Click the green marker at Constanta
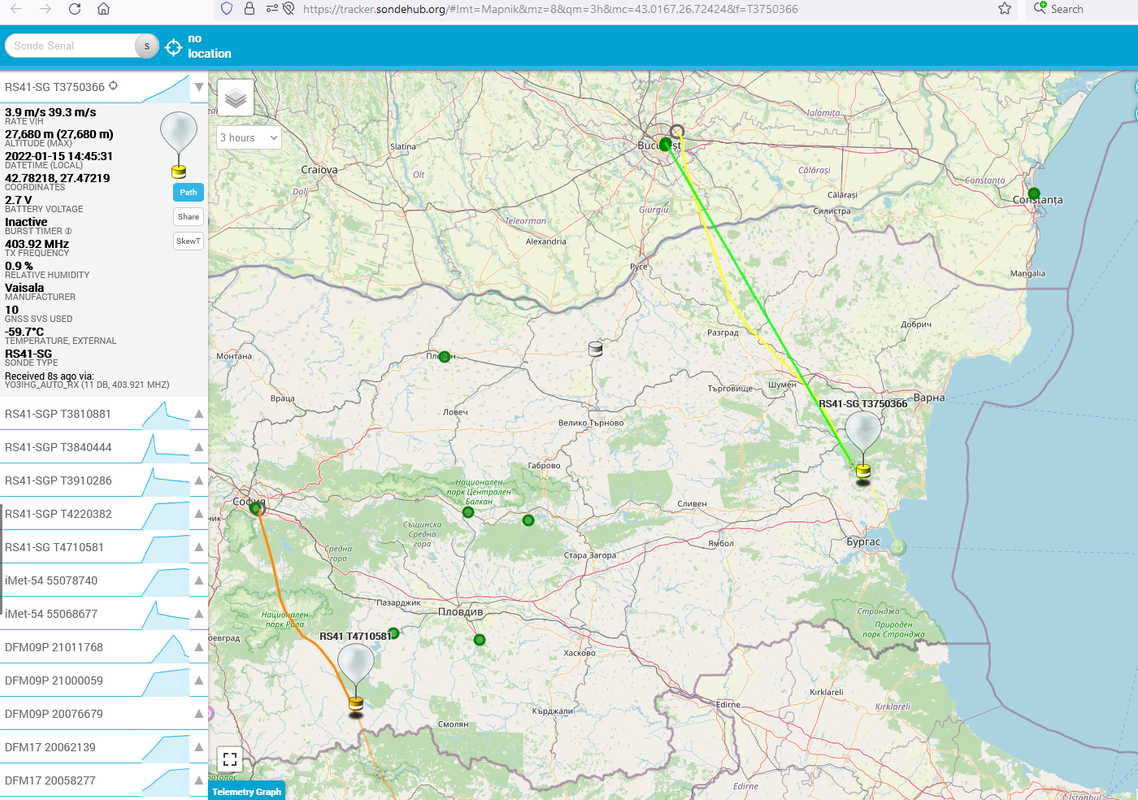1138x800 pixels. pos(1033,194)
